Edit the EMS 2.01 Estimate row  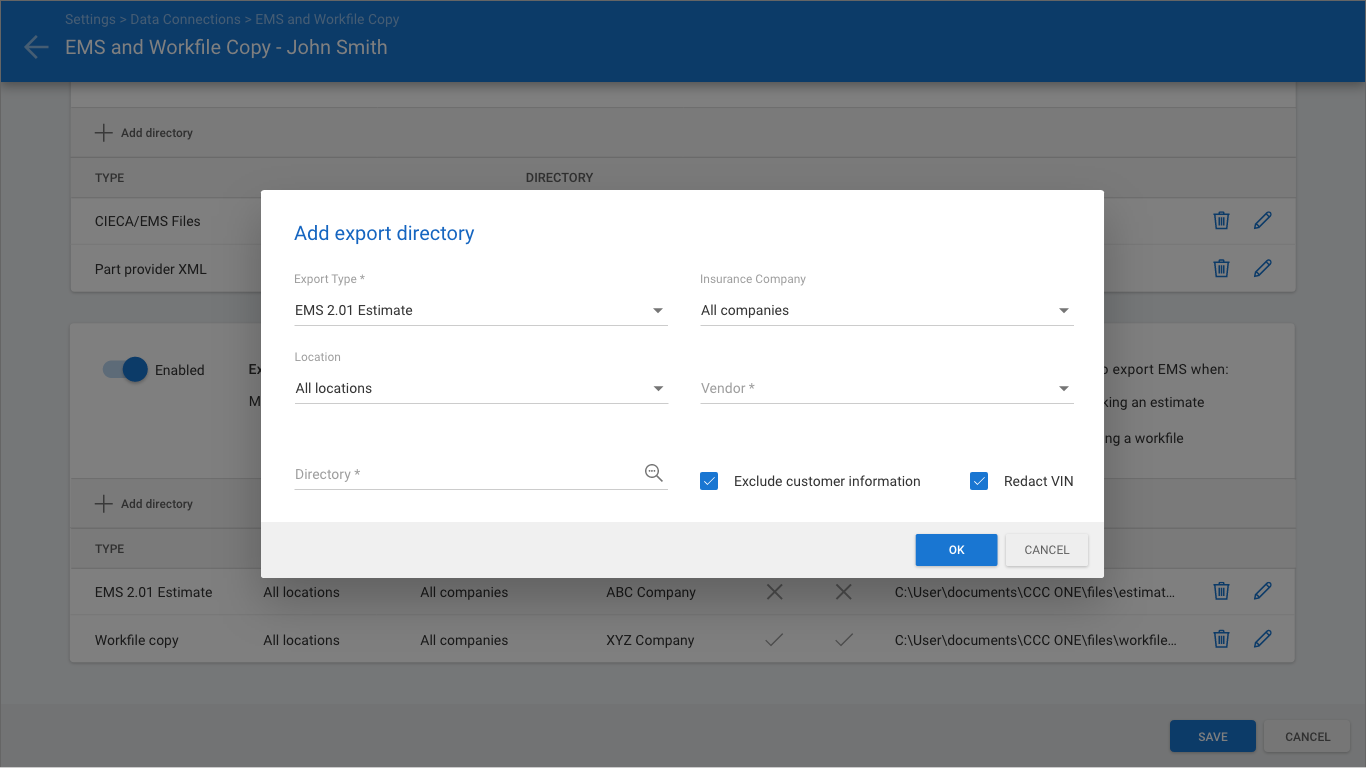[1263, 591]
